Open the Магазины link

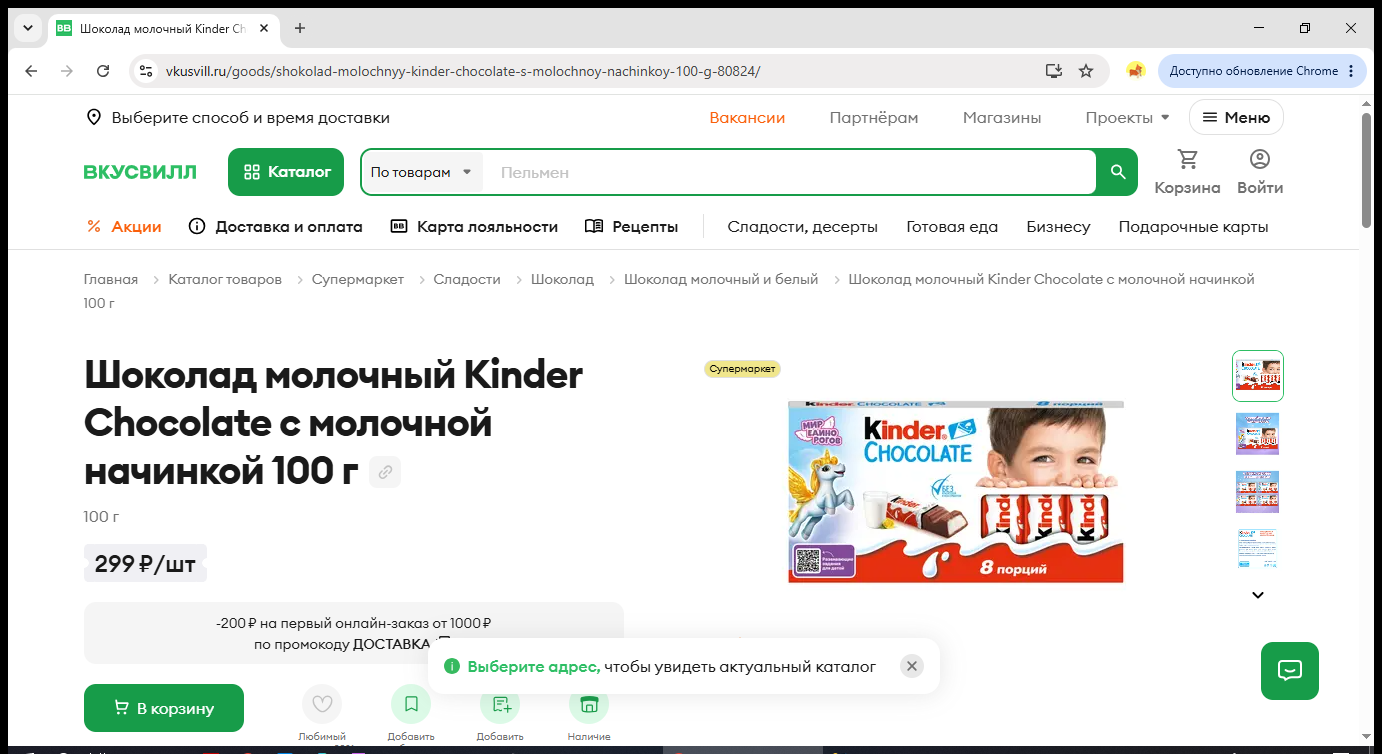pos(1002,117)
